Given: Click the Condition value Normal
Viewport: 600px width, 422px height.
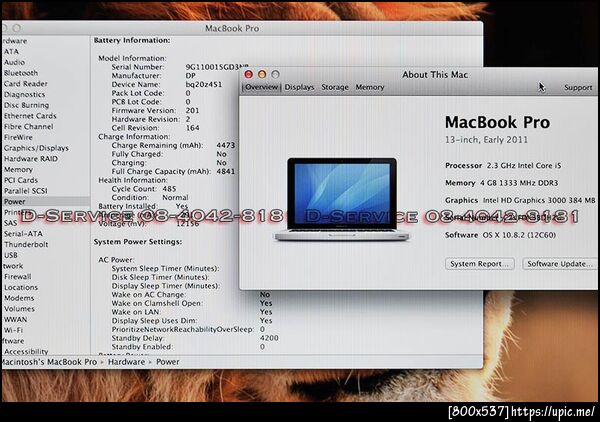Looking at the screenshot, I should [175, 197].
